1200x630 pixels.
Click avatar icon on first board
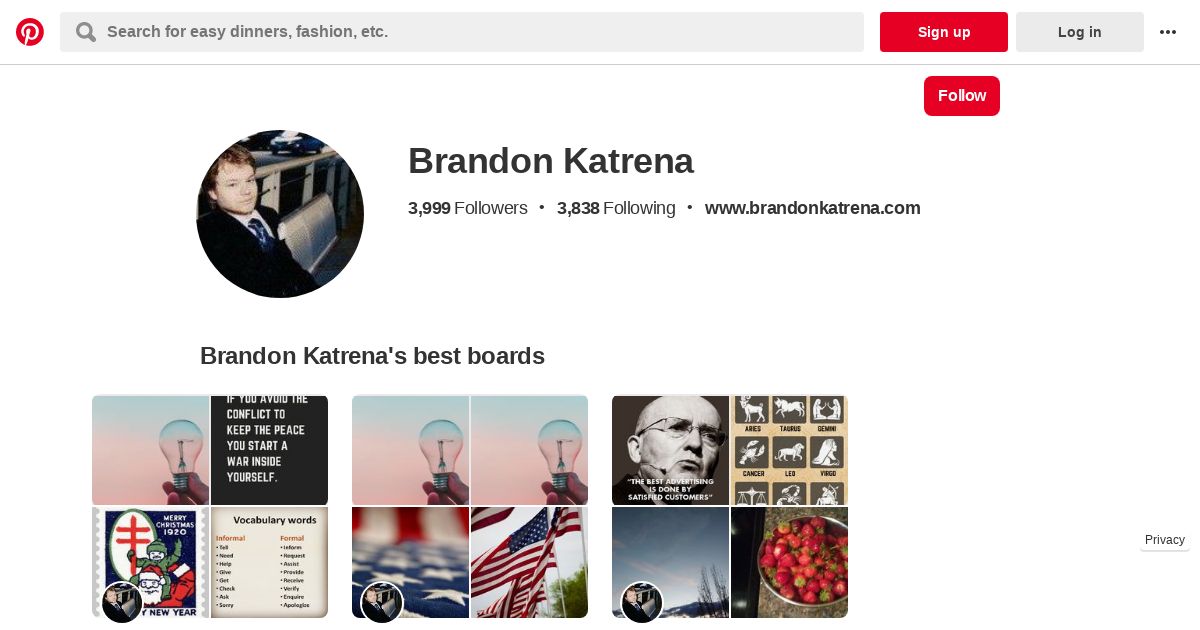[x=122, y=602]
